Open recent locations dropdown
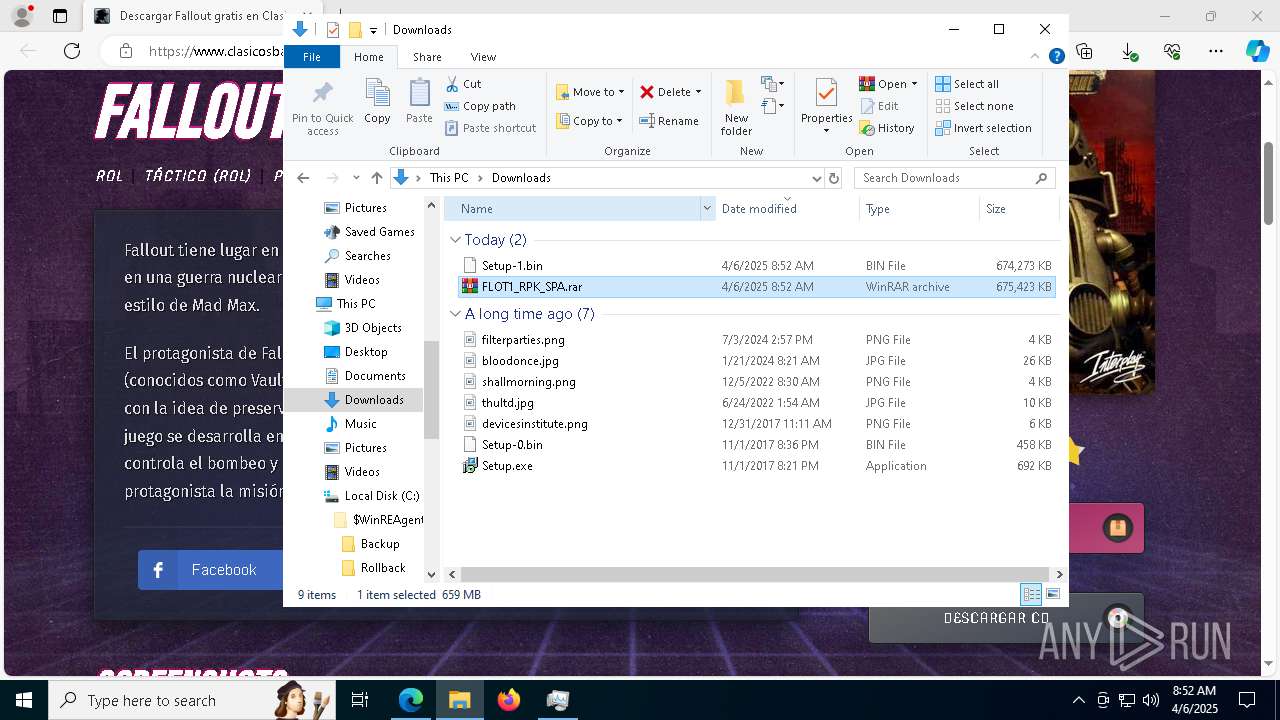 click(x=355, y=178)
